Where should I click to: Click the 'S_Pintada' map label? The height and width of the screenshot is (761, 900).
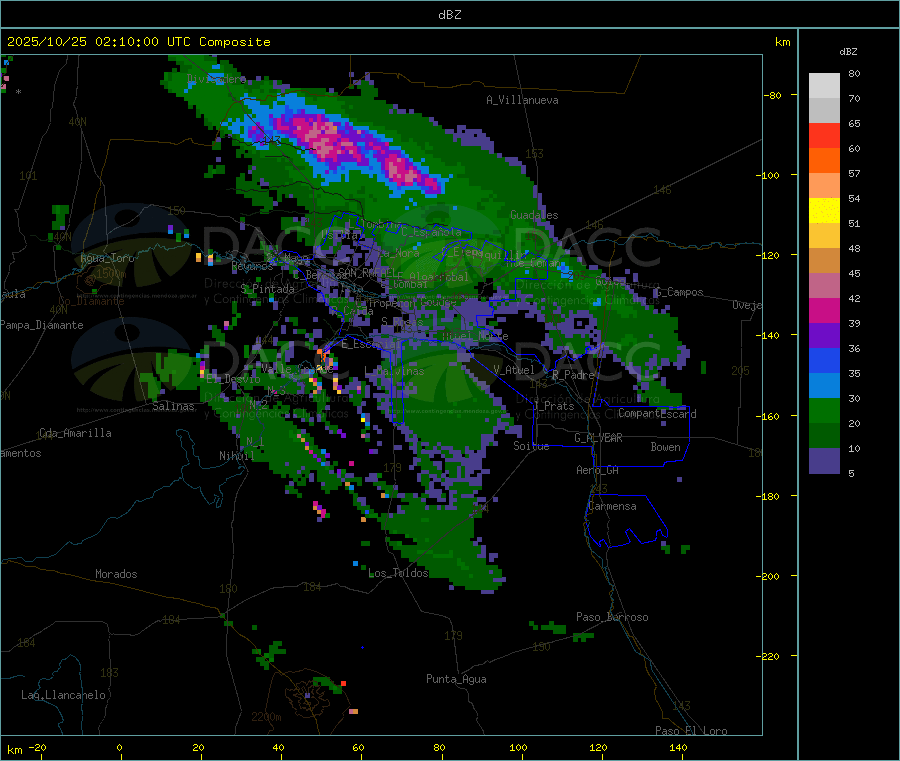267,289
